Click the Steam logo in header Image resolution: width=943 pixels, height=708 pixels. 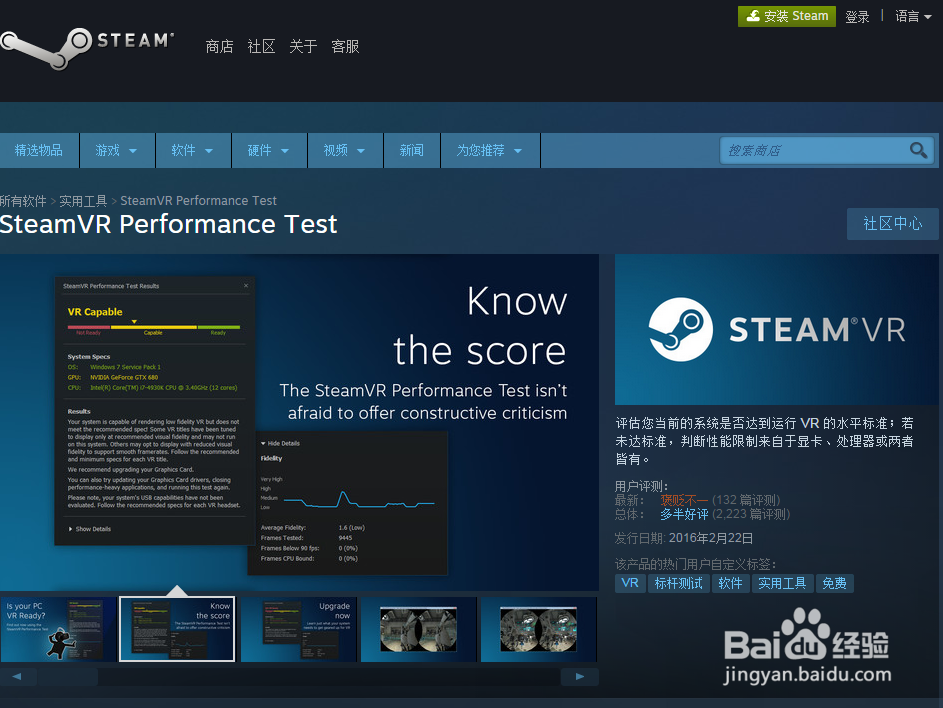point(87,48)
